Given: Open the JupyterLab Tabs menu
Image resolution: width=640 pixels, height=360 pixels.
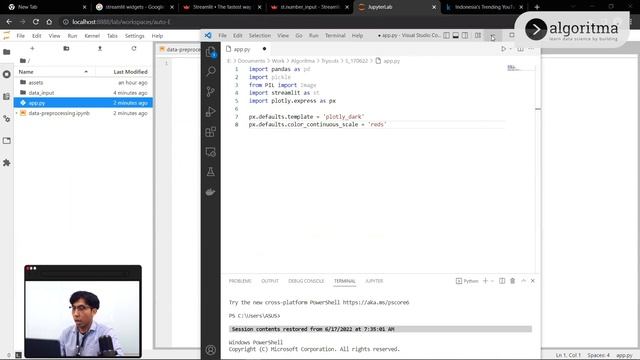Looking at the screenshot, I should [x=112, y=36].
